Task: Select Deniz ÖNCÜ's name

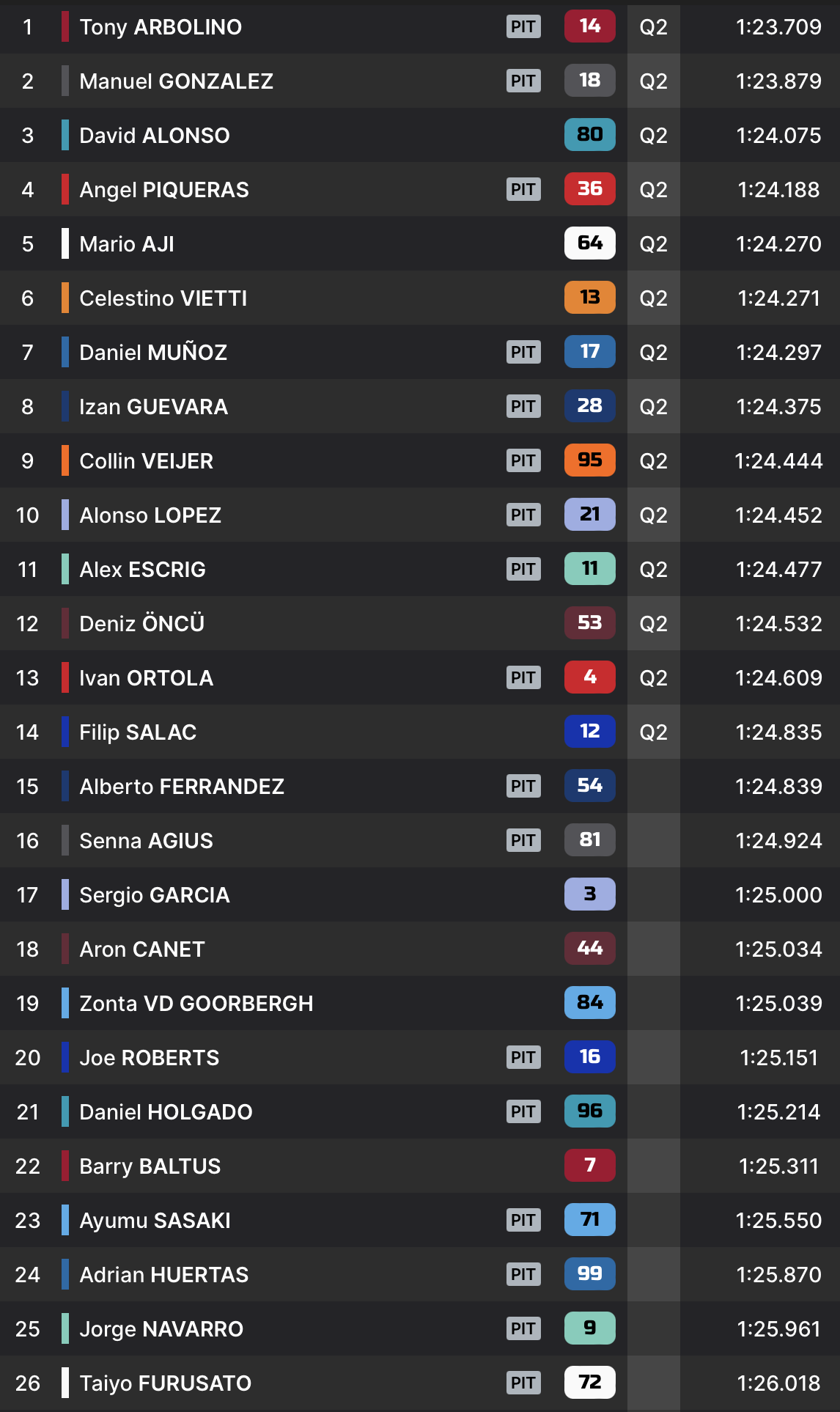Action: [x=141, y=624]
